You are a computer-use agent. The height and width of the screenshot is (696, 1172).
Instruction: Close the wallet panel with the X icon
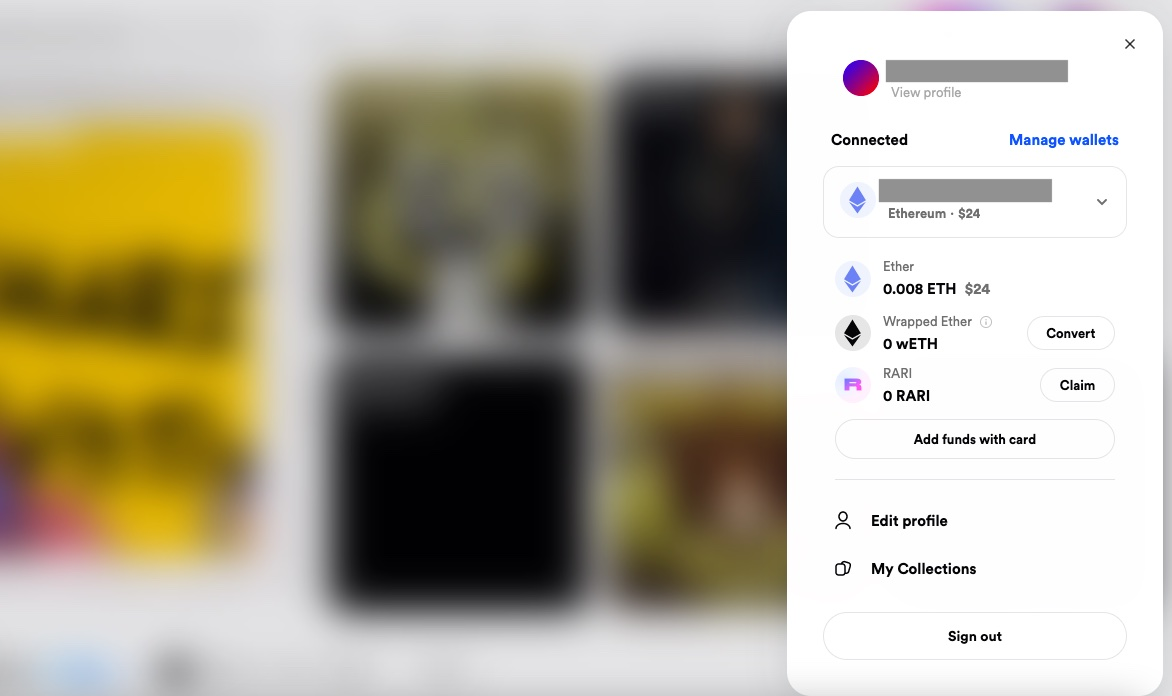(x=1129, y=44)
